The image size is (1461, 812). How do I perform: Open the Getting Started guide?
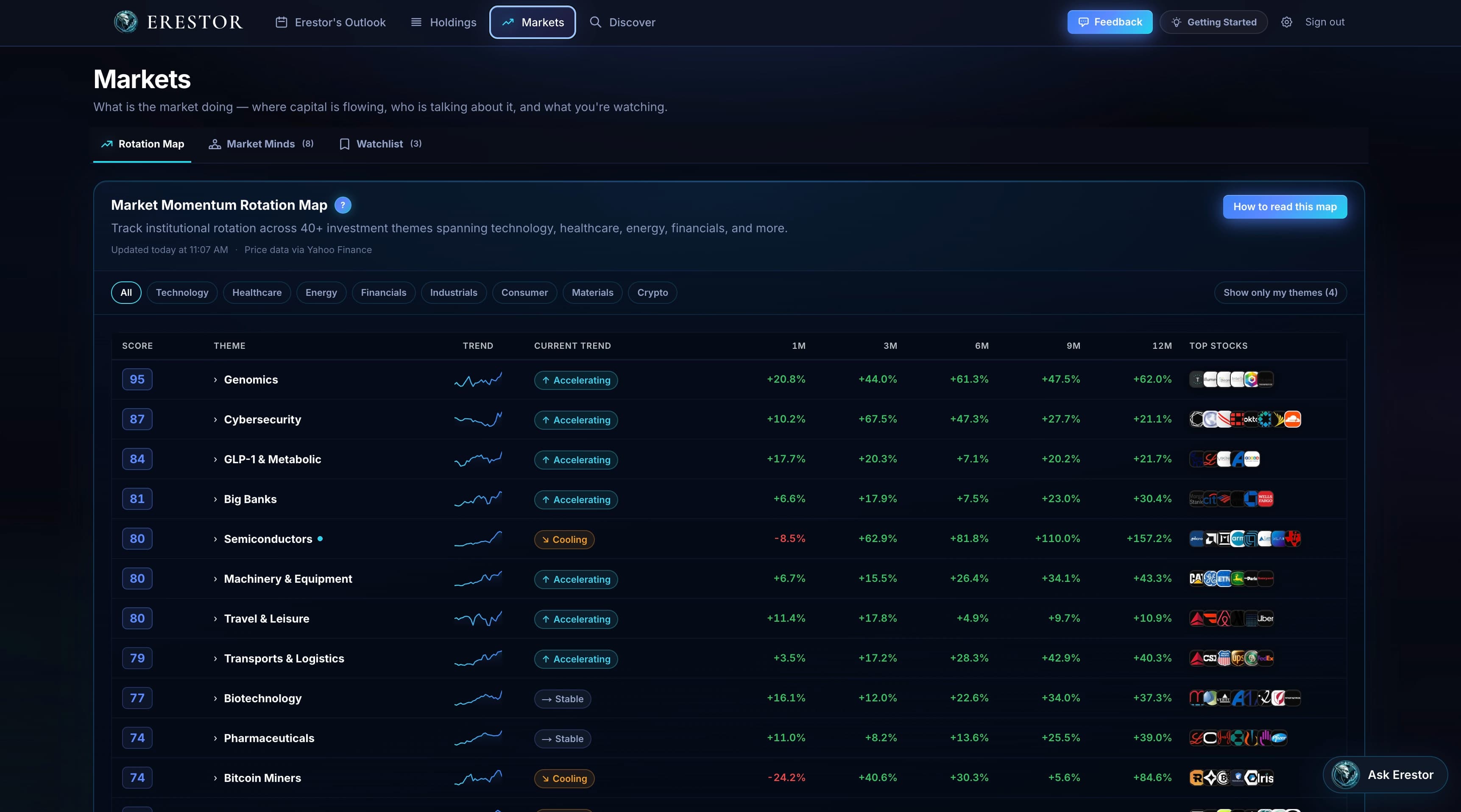1214,22
